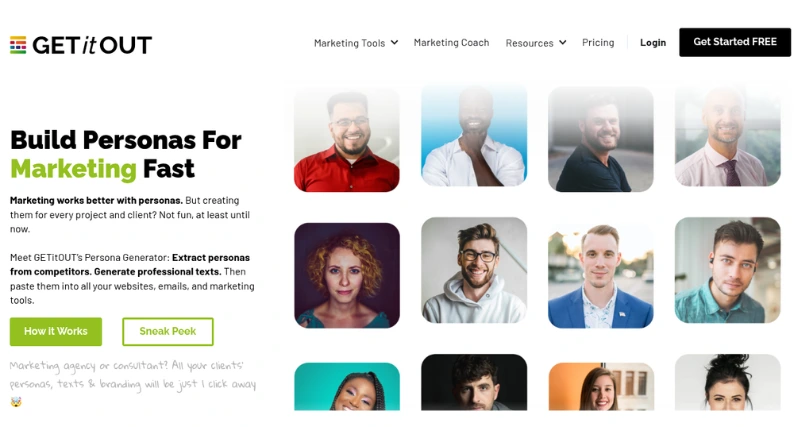Click the Get Started FREE button
This screenshot has width=800, height=427.
pos(735,42)
